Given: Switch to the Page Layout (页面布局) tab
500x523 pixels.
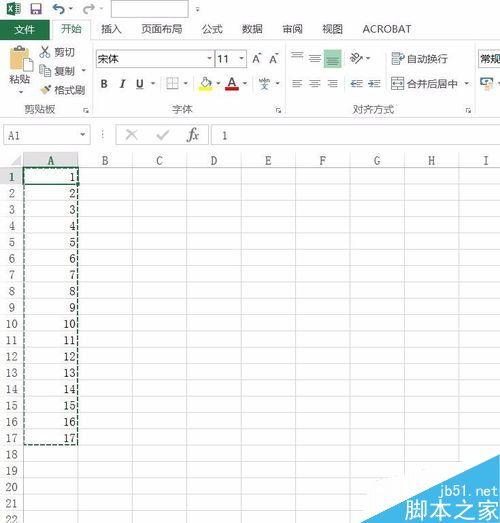Looking at the screenshot, I should coord(162,29).
